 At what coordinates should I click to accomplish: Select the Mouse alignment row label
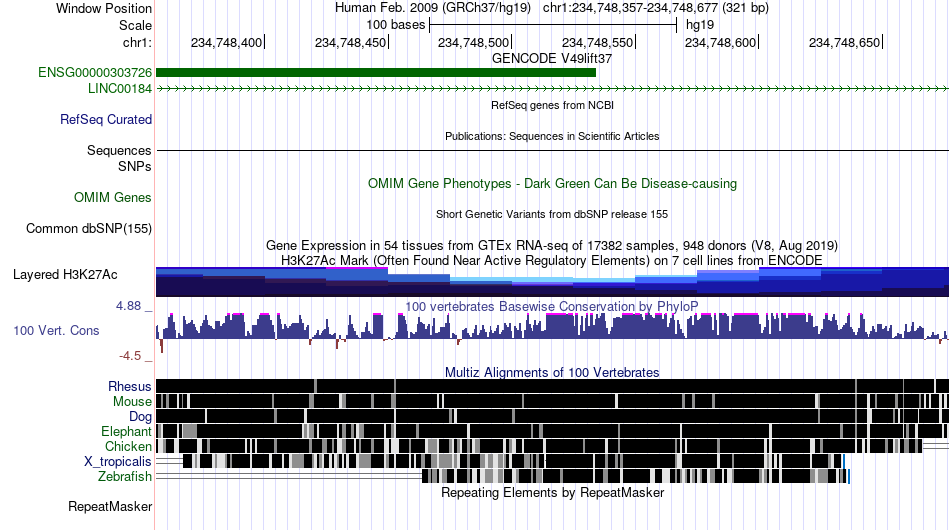[132, 402]
